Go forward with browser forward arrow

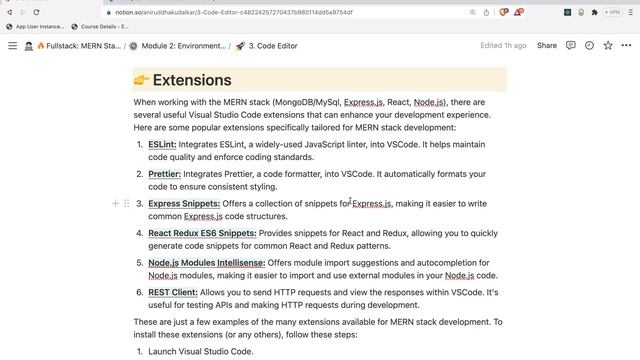point(23,12)
